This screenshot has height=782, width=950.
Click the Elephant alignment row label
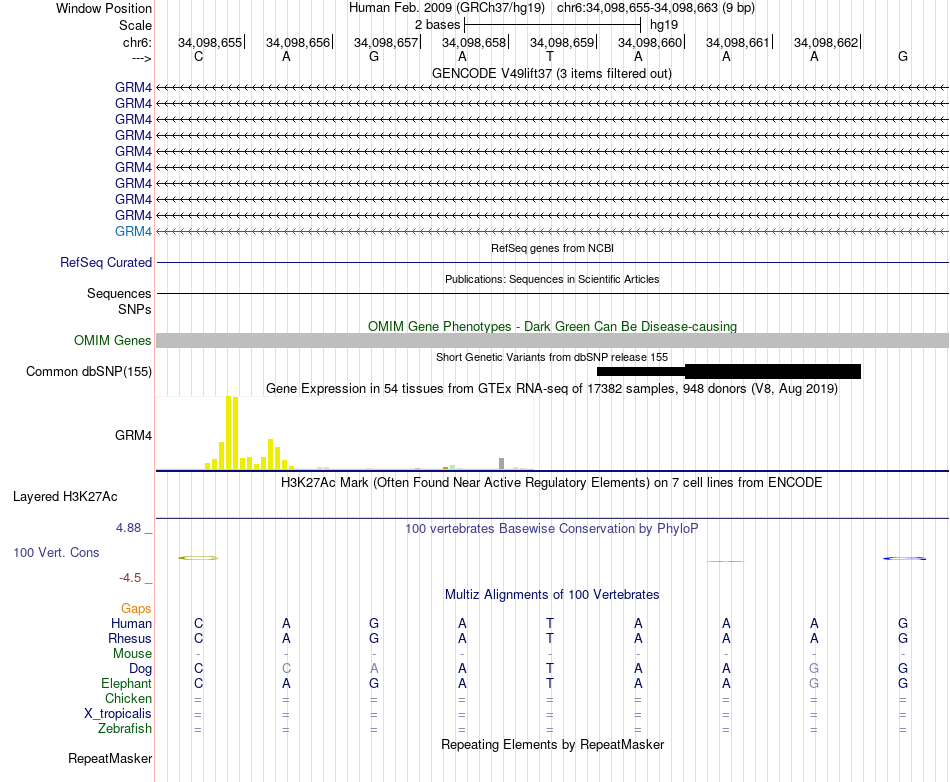pos(127,684)
